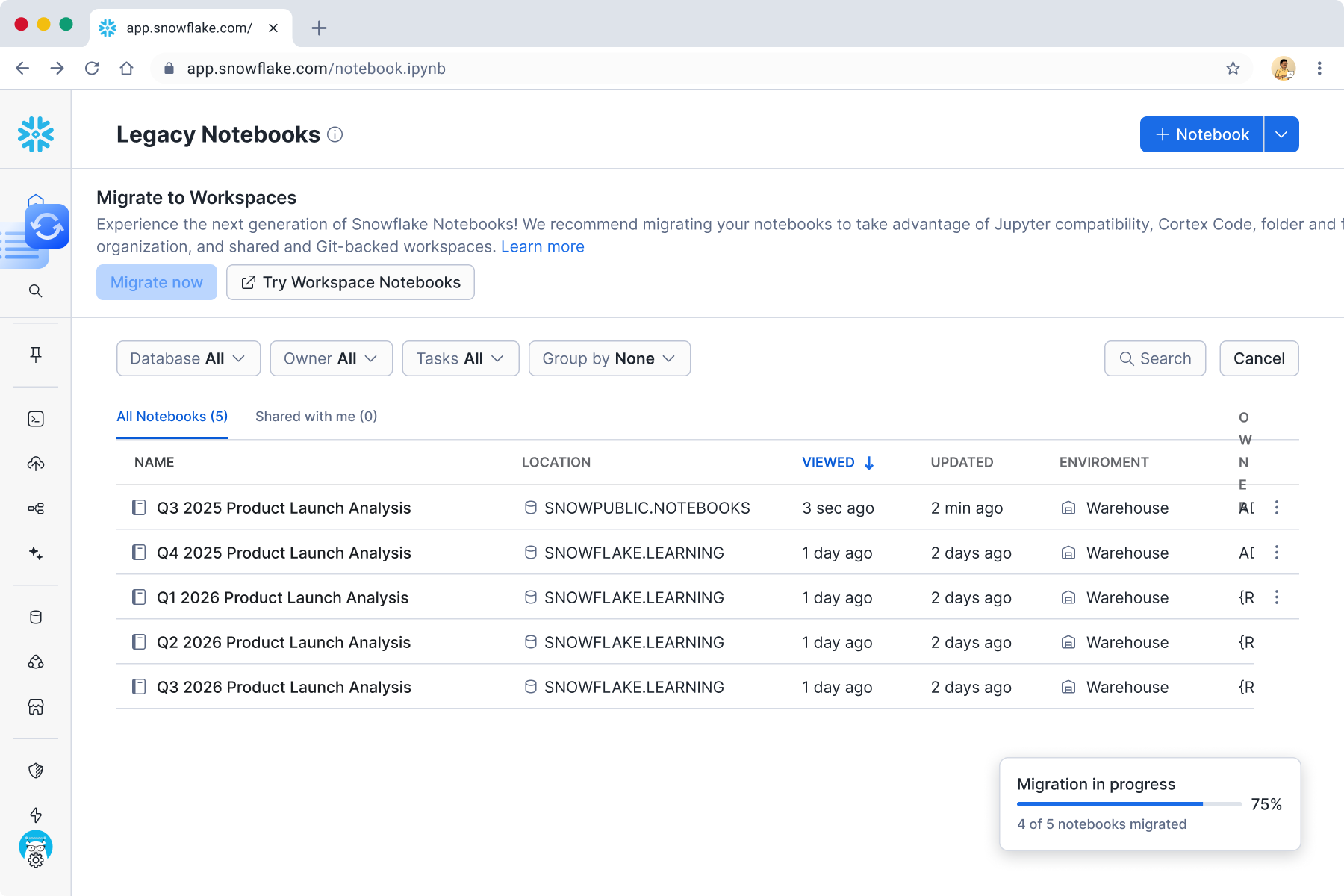Sort by the LOCATION column header
1344x896 pixels.
click(x=556, y=463)
